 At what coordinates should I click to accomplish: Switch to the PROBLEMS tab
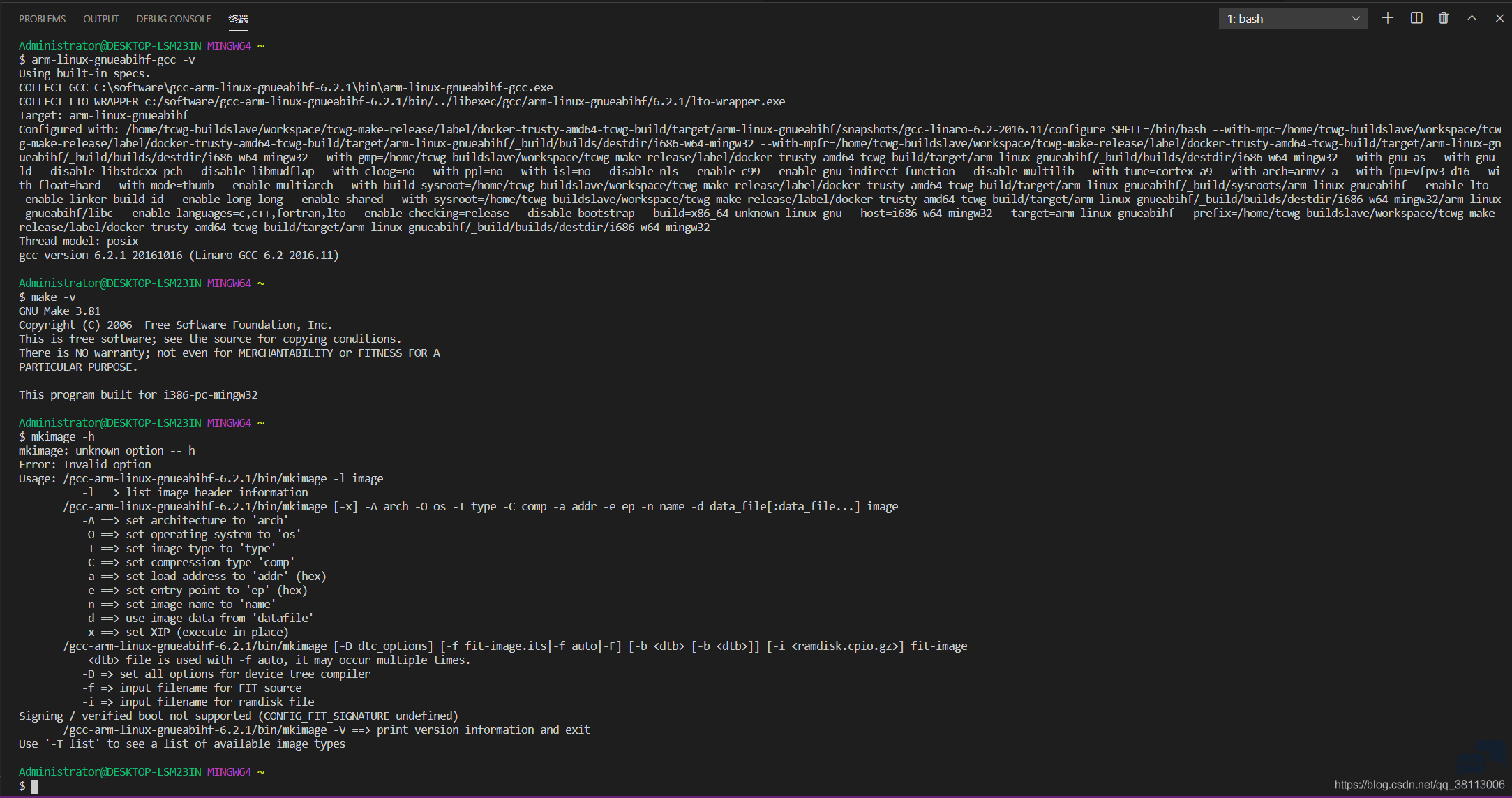[42, 19]
